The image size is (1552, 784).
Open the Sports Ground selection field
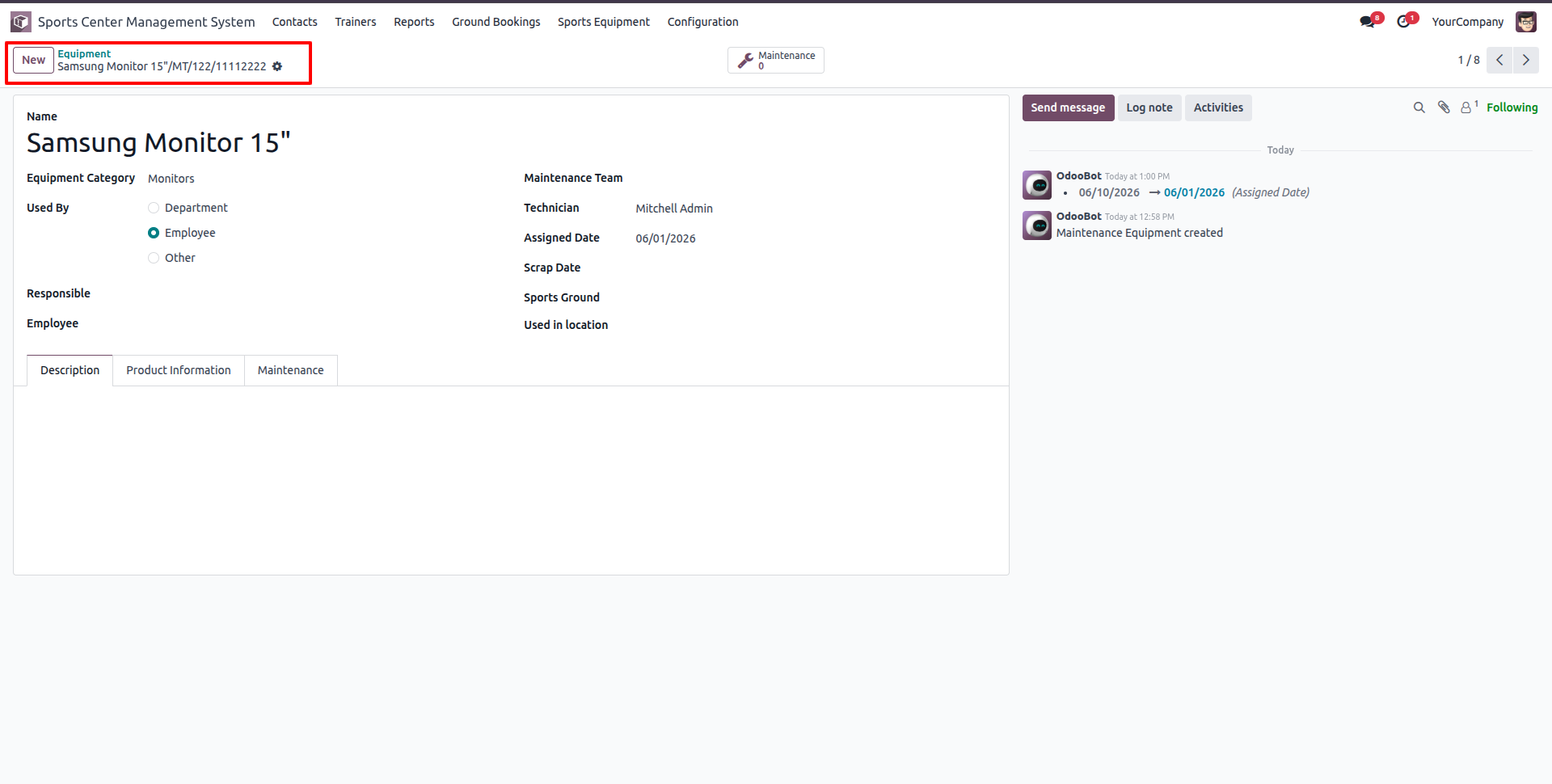pyautogui.click(x=816, y=298)
